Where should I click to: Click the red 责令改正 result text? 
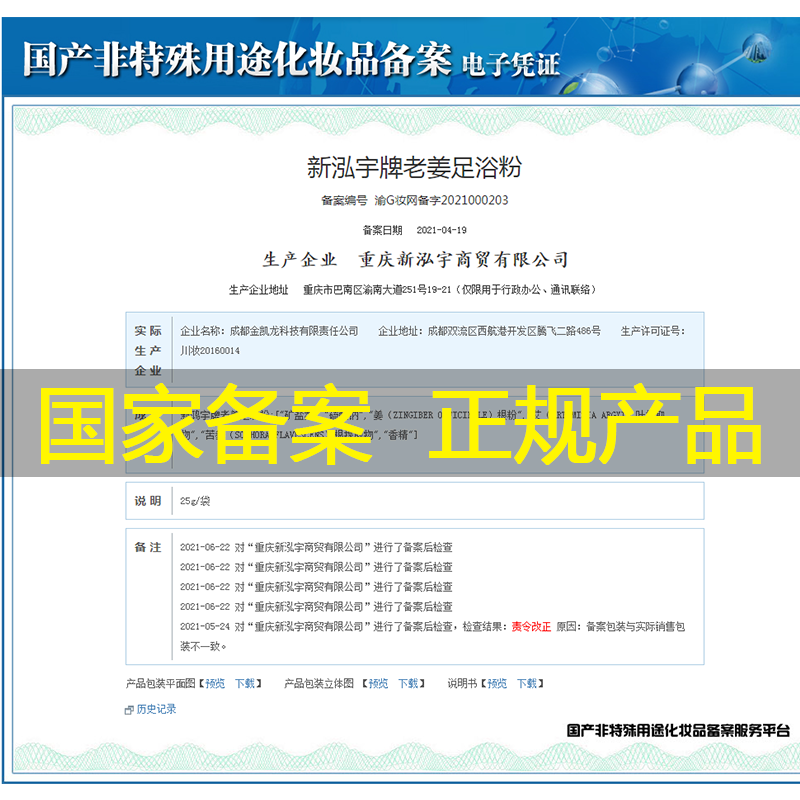pos(531,627)
